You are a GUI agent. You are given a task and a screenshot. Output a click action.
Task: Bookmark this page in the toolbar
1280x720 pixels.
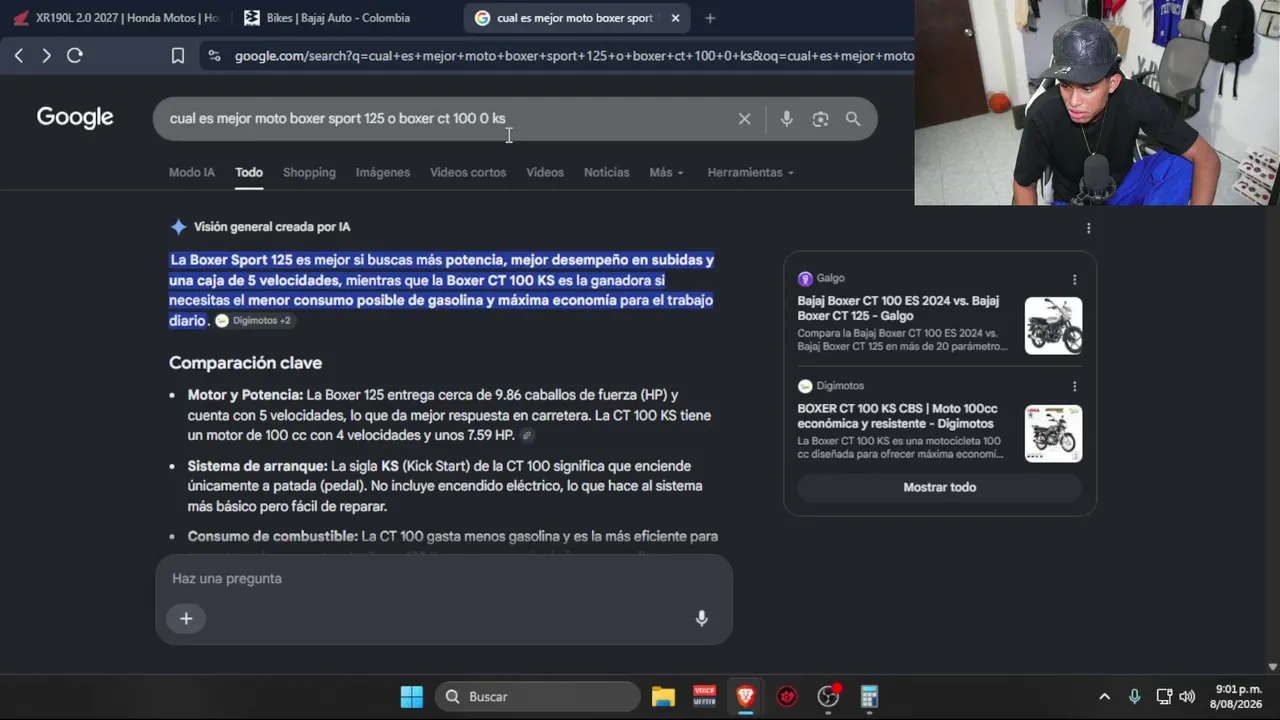click(178, 56)
